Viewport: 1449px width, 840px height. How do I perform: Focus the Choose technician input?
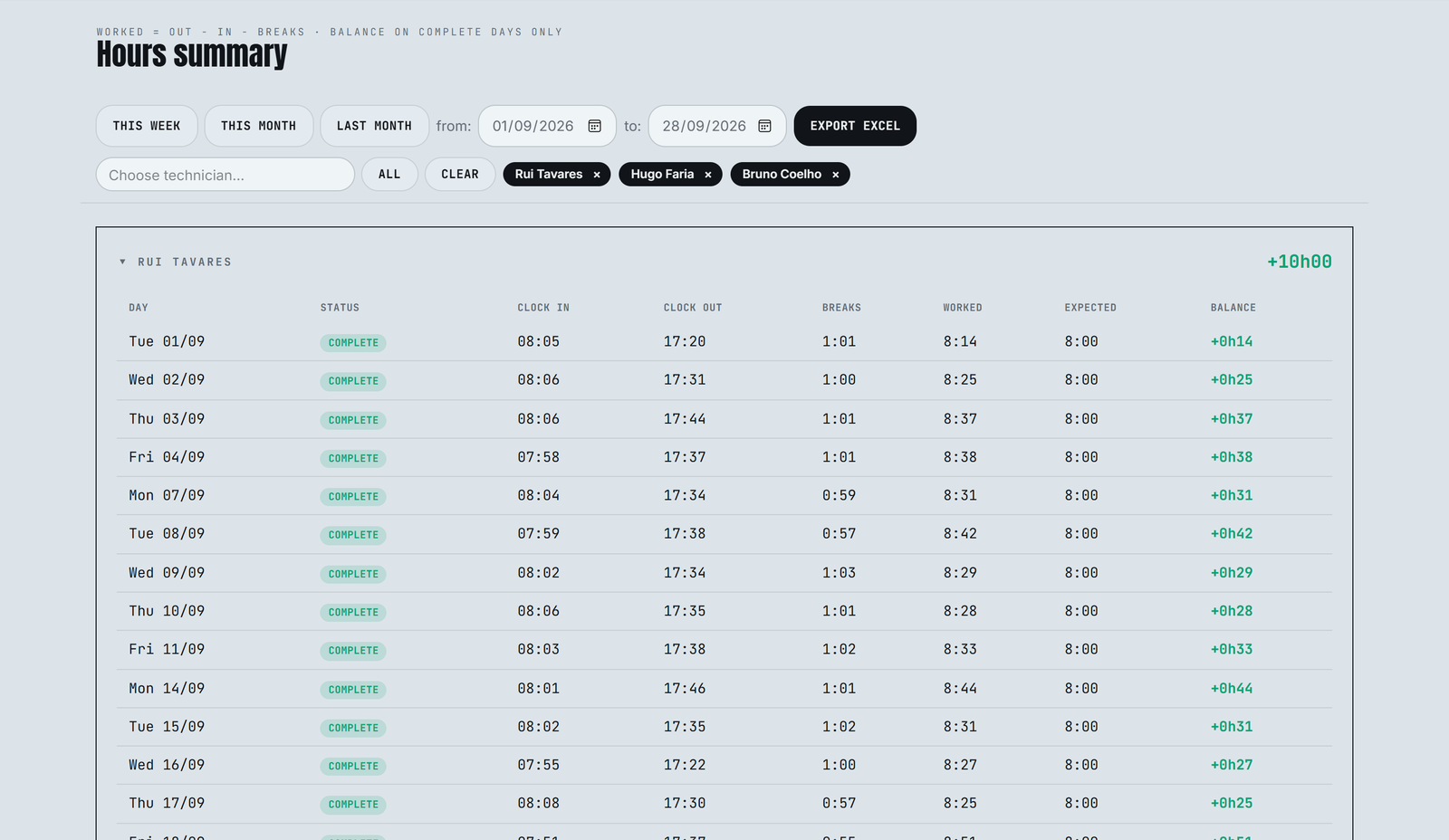click(225, 175)
